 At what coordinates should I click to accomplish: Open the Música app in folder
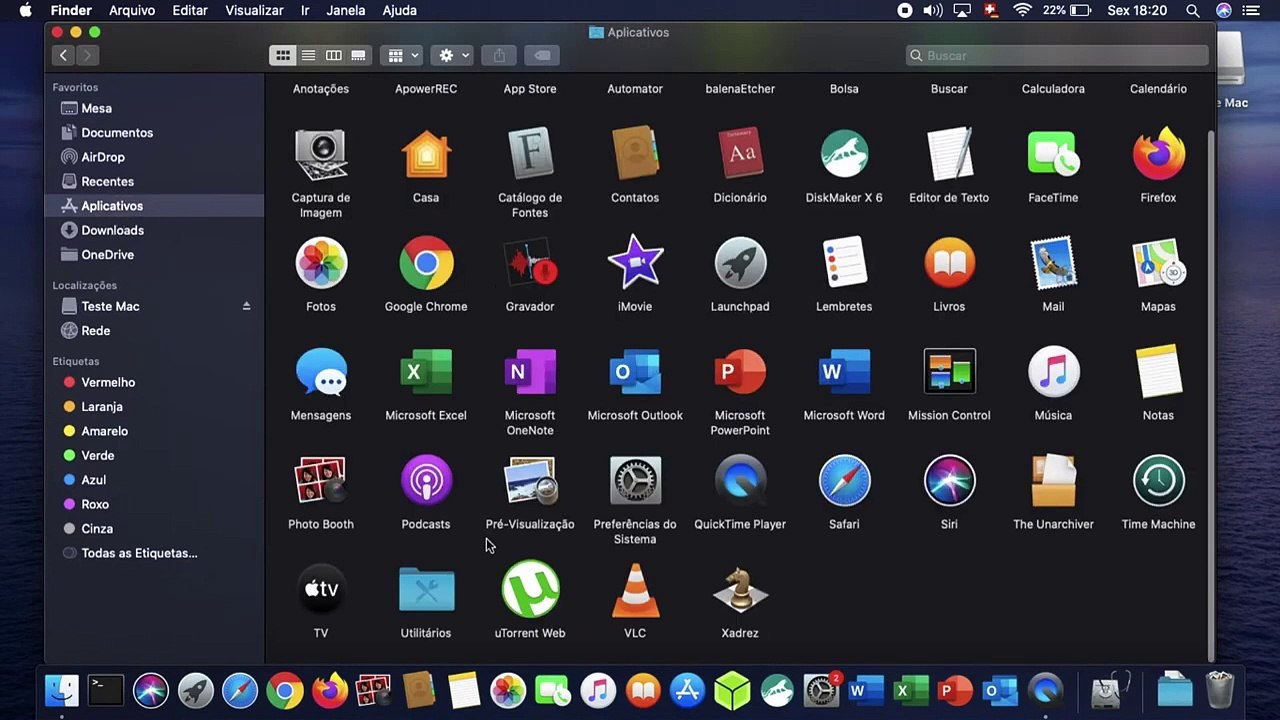pos(1053,373)
